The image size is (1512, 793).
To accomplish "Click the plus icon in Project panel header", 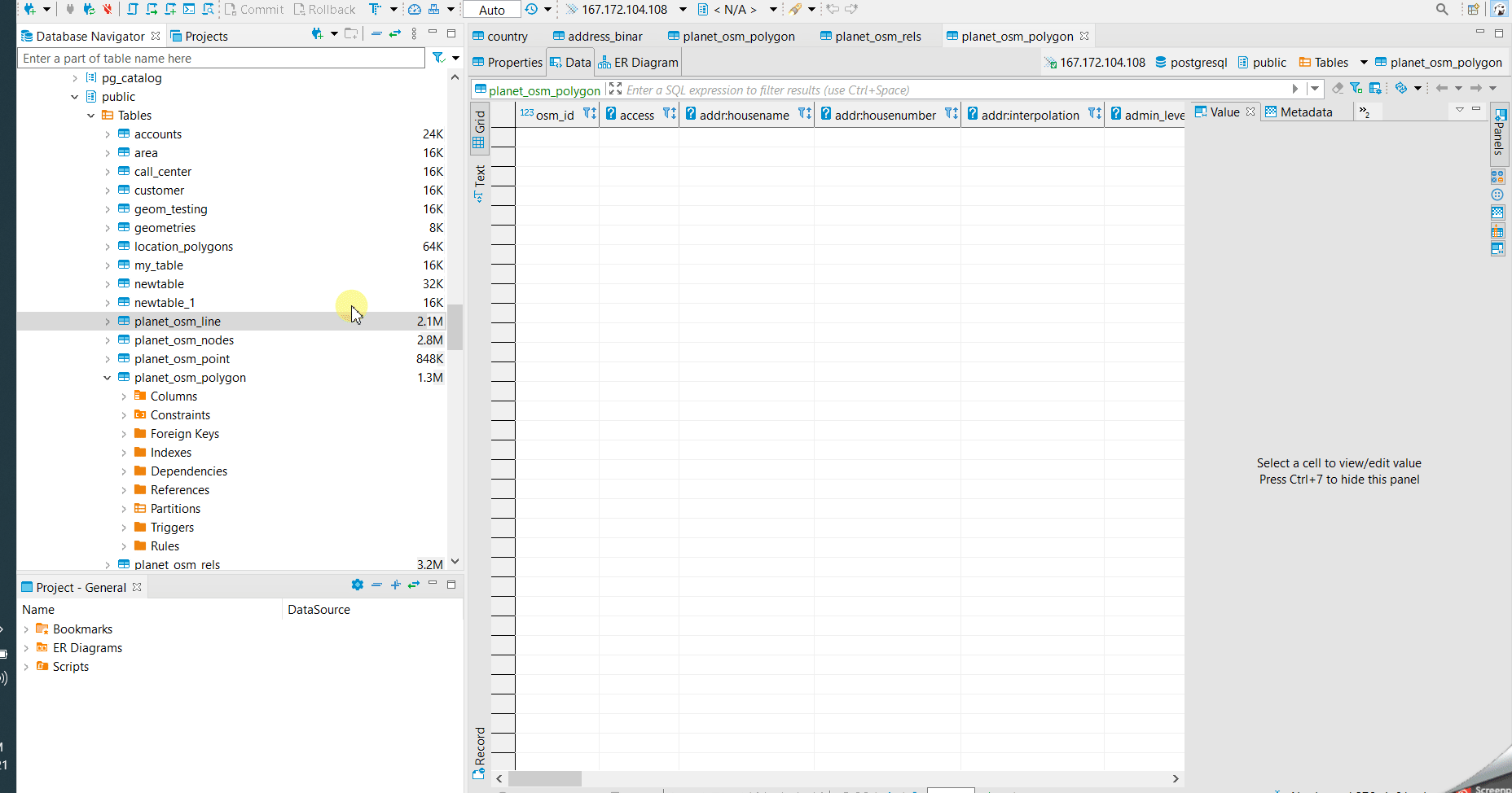I will [x=395, y=585].
